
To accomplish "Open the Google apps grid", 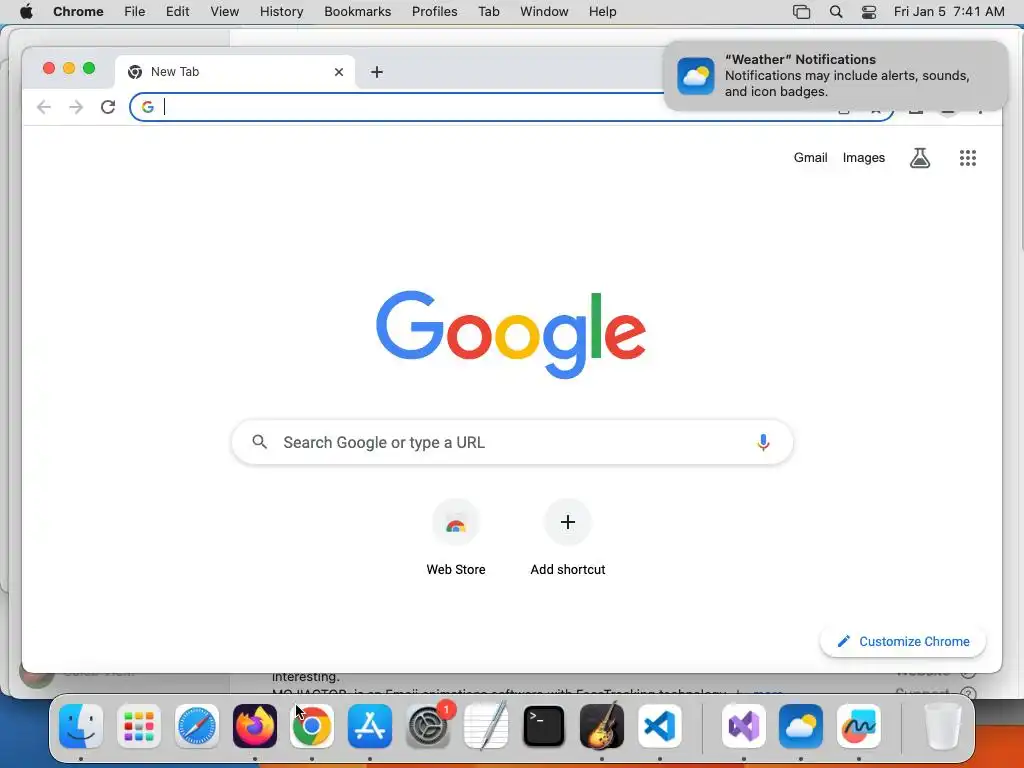I will [967, 157].
